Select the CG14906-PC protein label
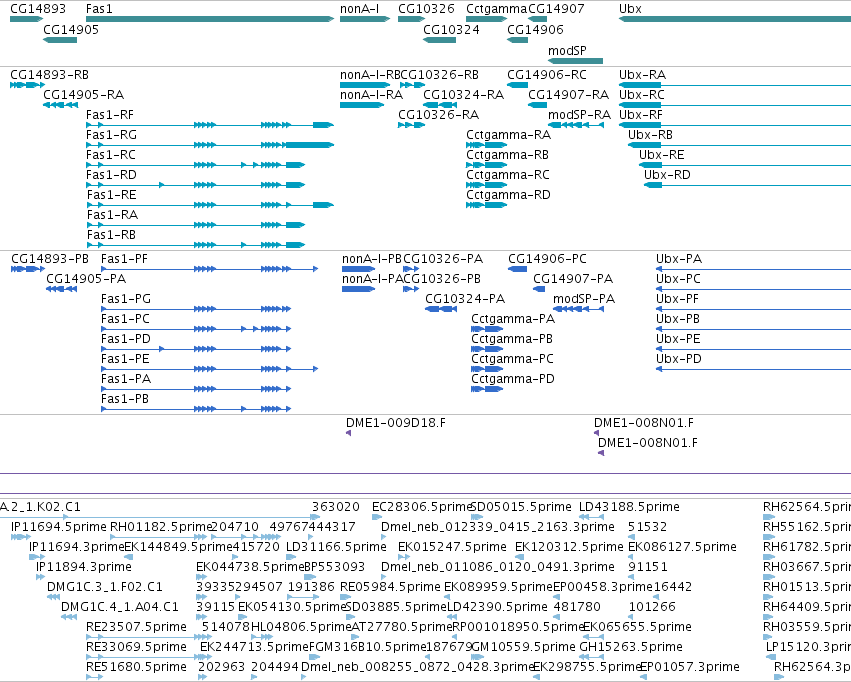The width and height of the screenshot is (851, 682). [548, 259]
